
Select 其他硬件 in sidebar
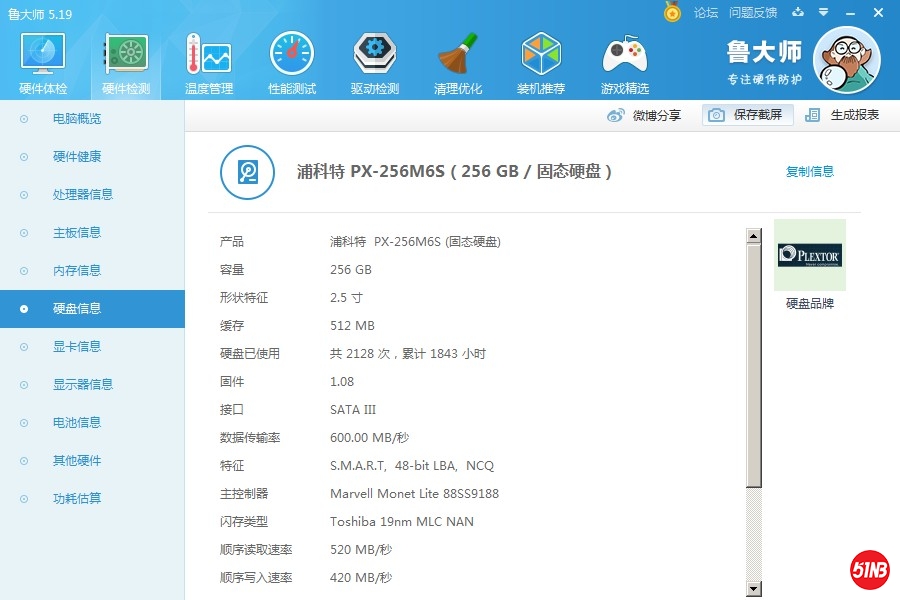coord(77,460)
